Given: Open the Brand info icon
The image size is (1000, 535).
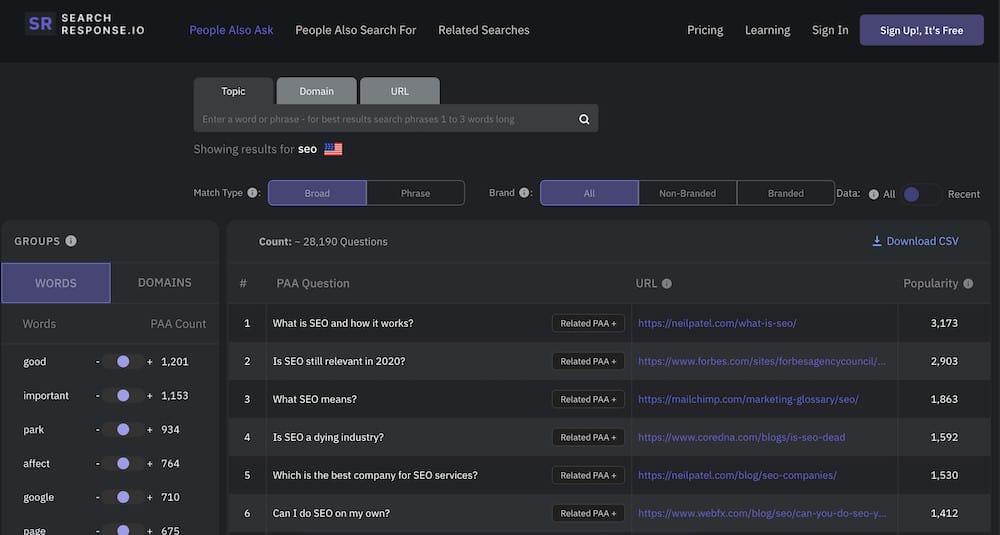Looking at the screenshot, I should (x=524, y=193).
